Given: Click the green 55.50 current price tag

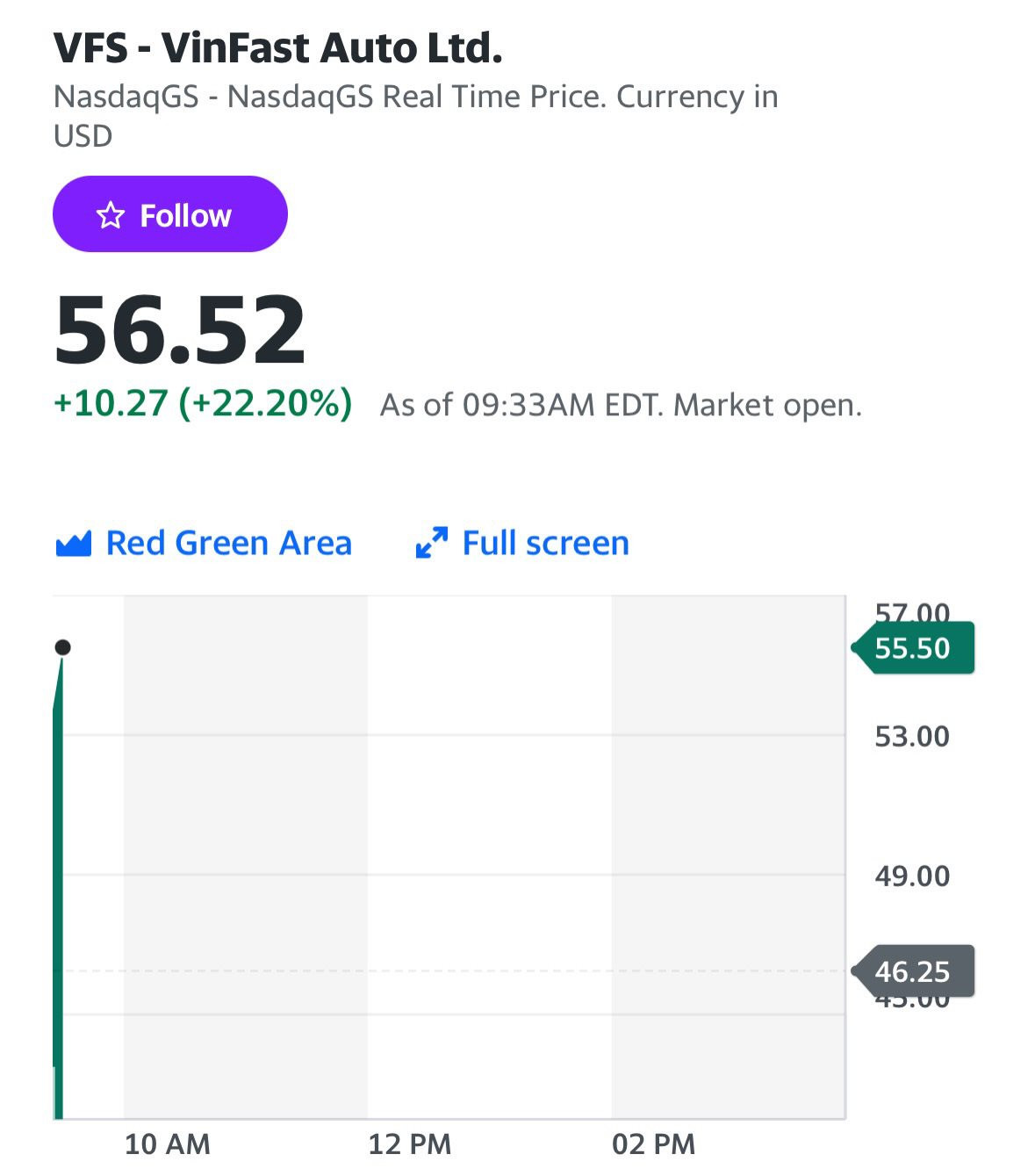Looking at the screenshot, I should tap(913, 648).
